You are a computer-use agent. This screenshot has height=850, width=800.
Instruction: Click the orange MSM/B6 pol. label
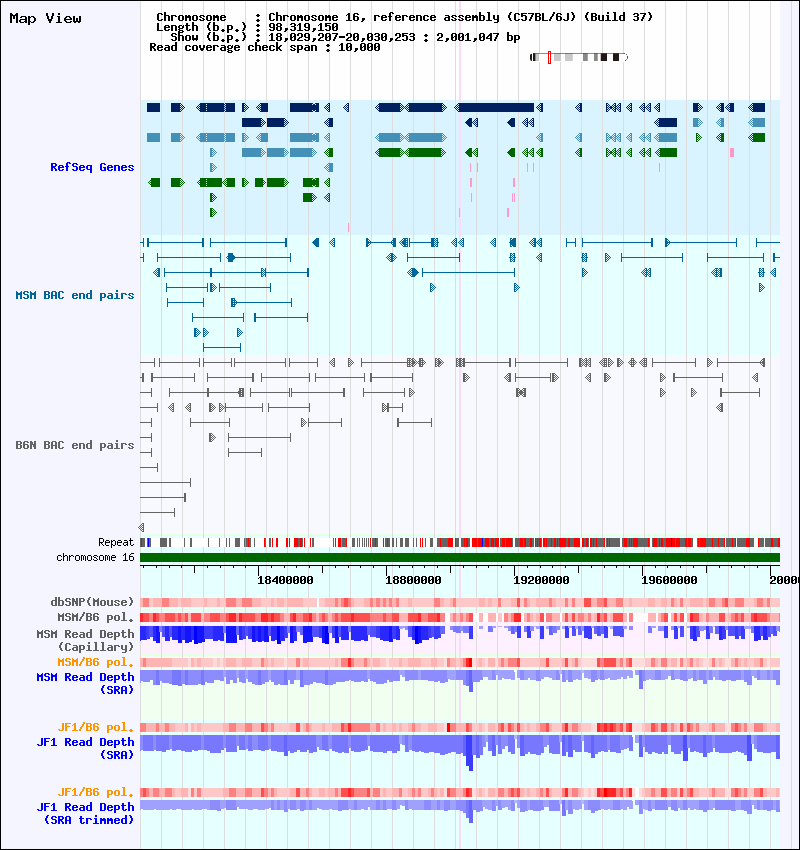tap(95, 662)
